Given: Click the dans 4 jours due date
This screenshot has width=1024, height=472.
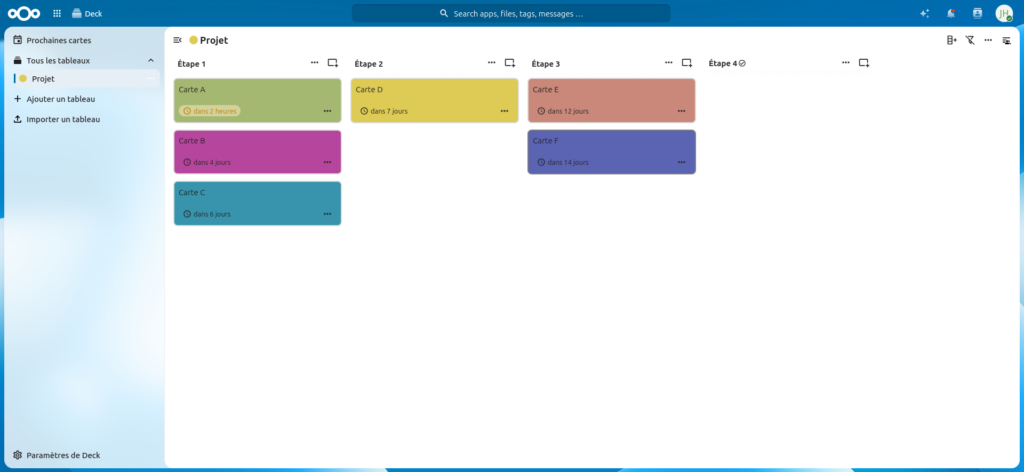Looking at the screenshot, I should coord(207,162).
